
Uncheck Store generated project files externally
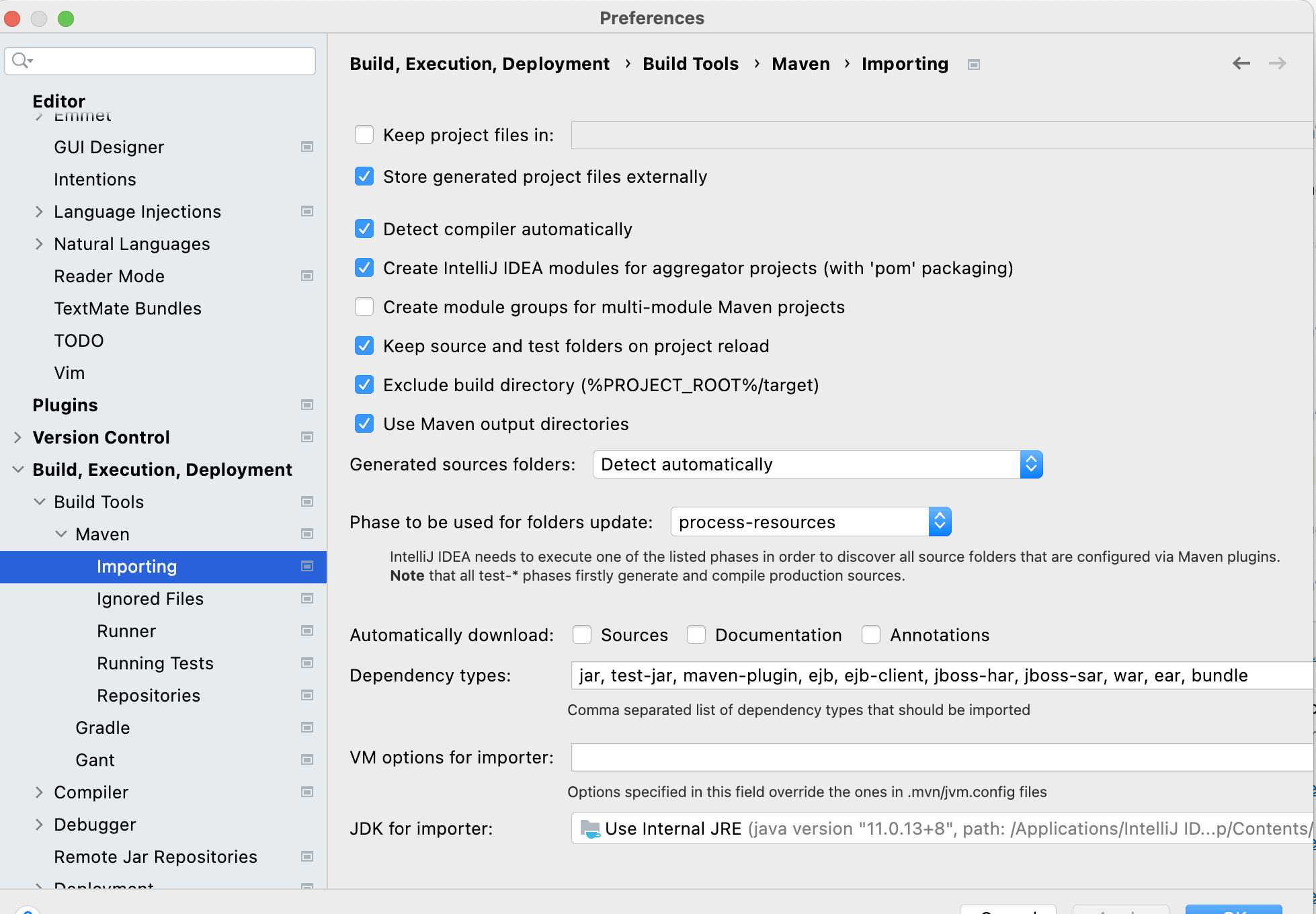(364, 177)
